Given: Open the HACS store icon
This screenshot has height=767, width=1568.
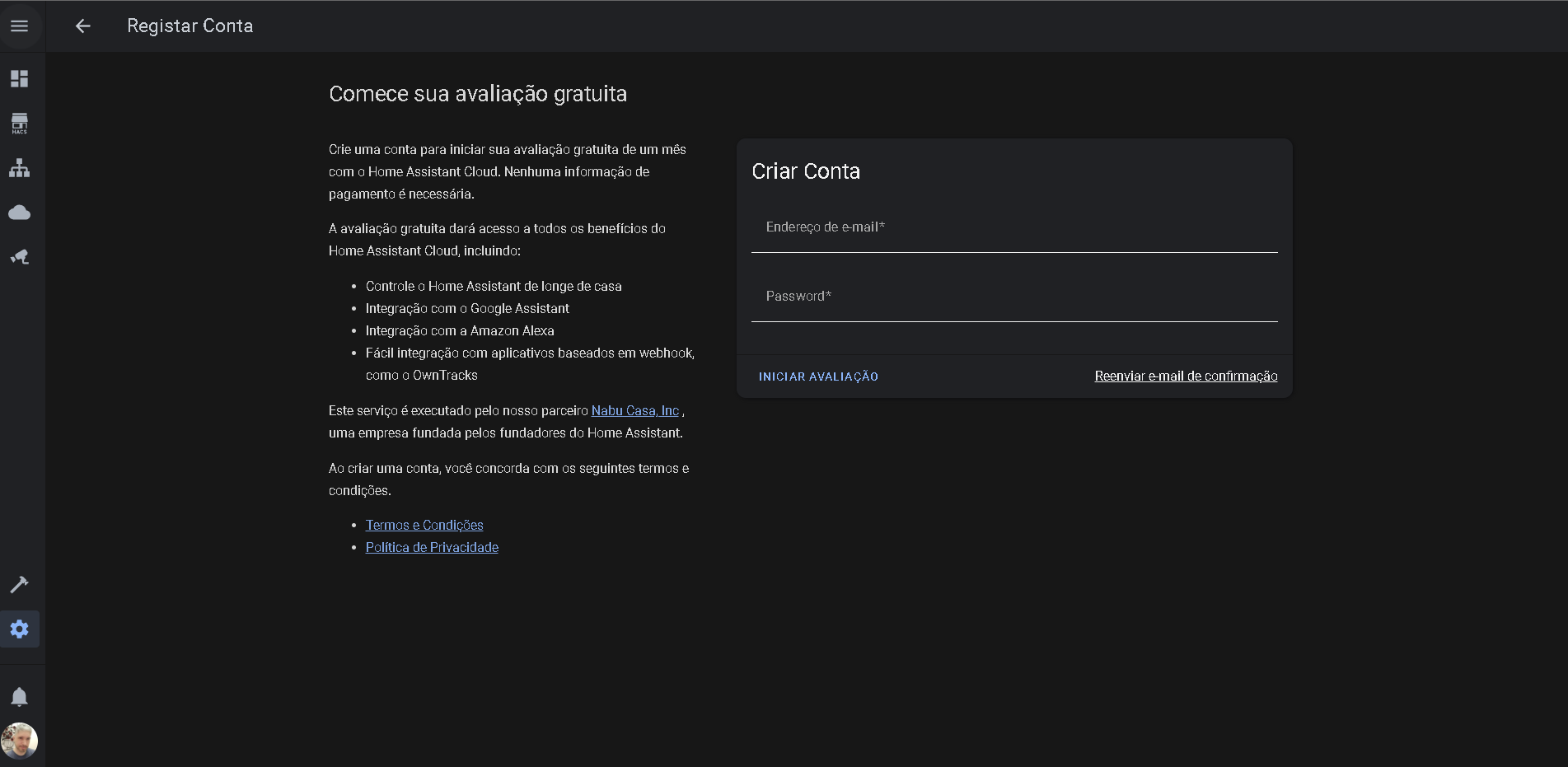Looking at the screenshot, I should pyautogui.click(x=19, y=124).
